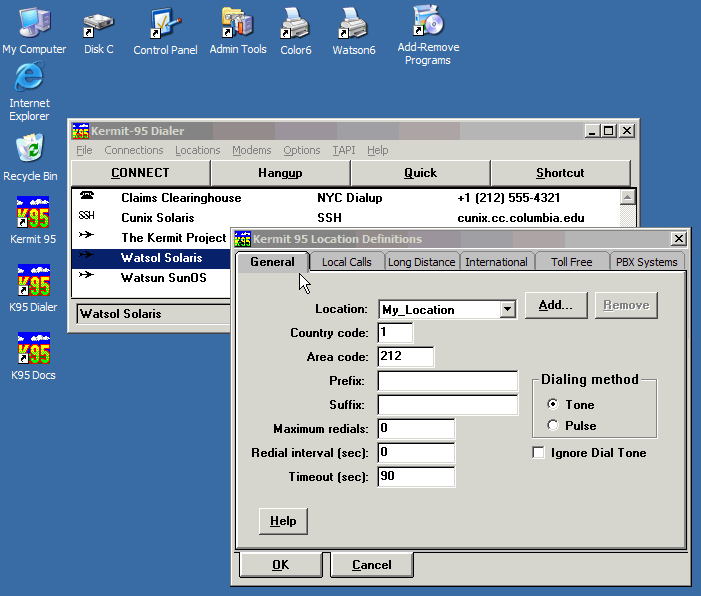The image size is (701, 596).
Task: Expand the Location dropdown list
Action: 507,310
